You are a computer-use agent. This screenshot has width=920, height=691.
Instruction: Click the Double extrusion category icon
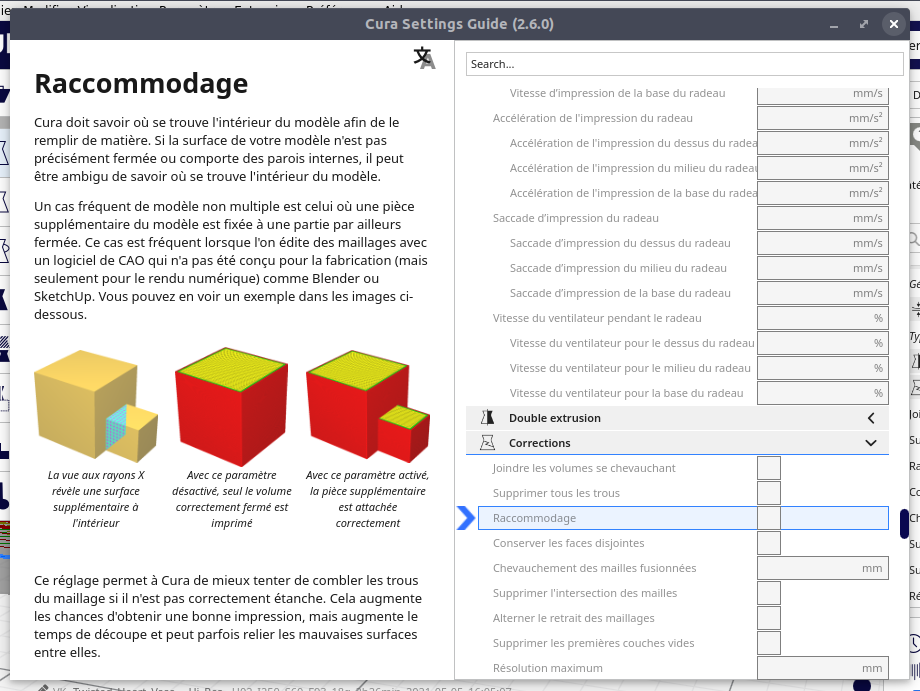pyautogui.click(x=488, y=418)
